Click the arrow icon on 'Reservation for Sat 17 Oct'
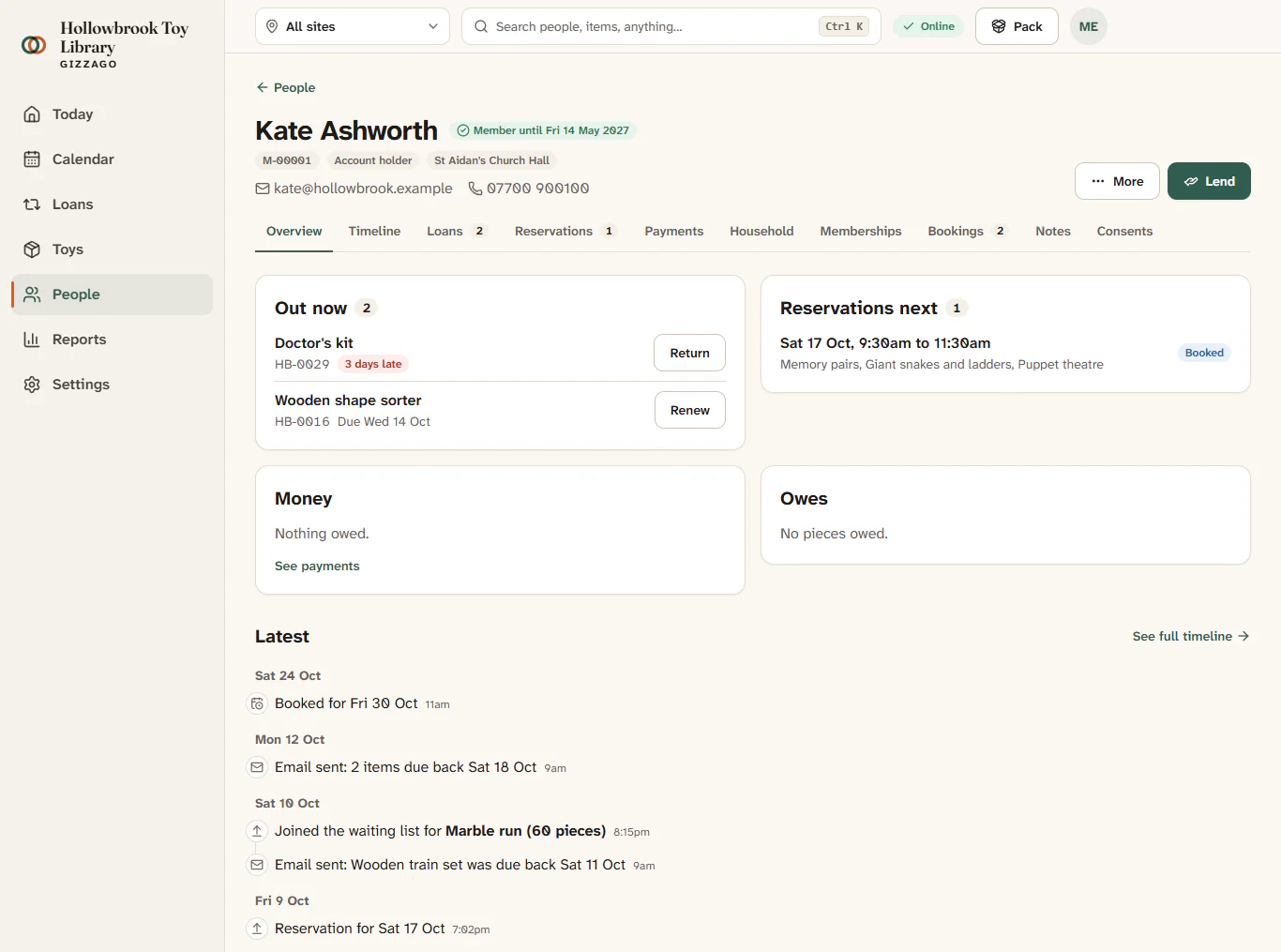Image resolution: width=1281 pixels, height=952 pixels. [x=257, y=929]
